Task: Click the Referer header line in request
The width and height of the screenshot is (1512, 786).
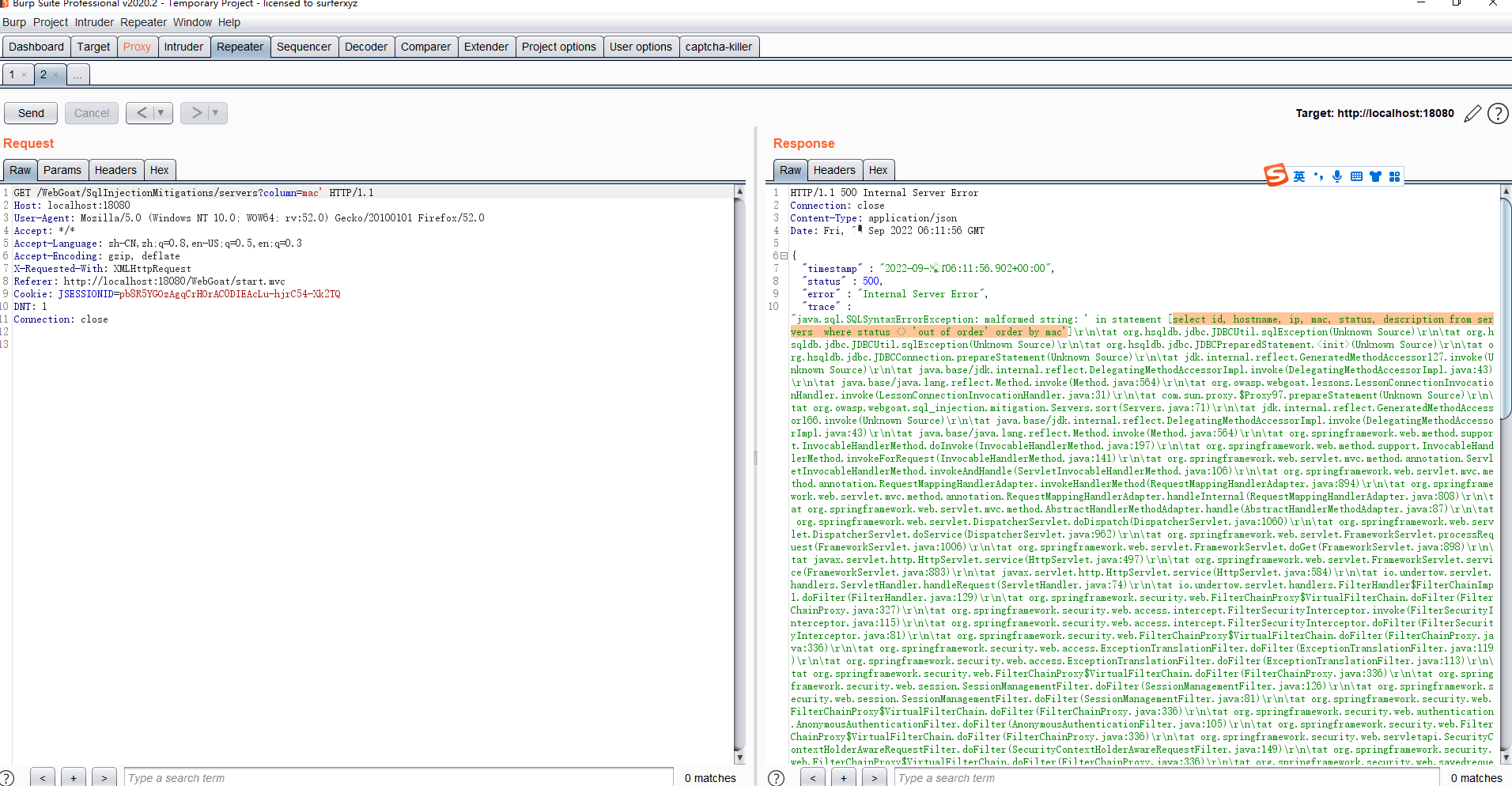Action: pos(149,282)
